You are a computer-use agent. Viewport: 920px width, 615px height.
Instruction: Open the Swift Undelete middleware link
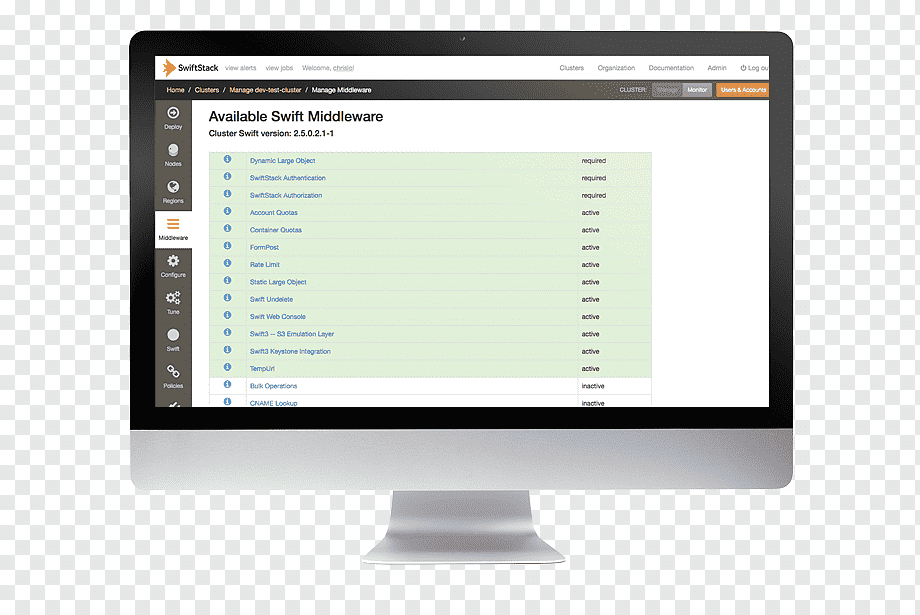pos(272,299)
